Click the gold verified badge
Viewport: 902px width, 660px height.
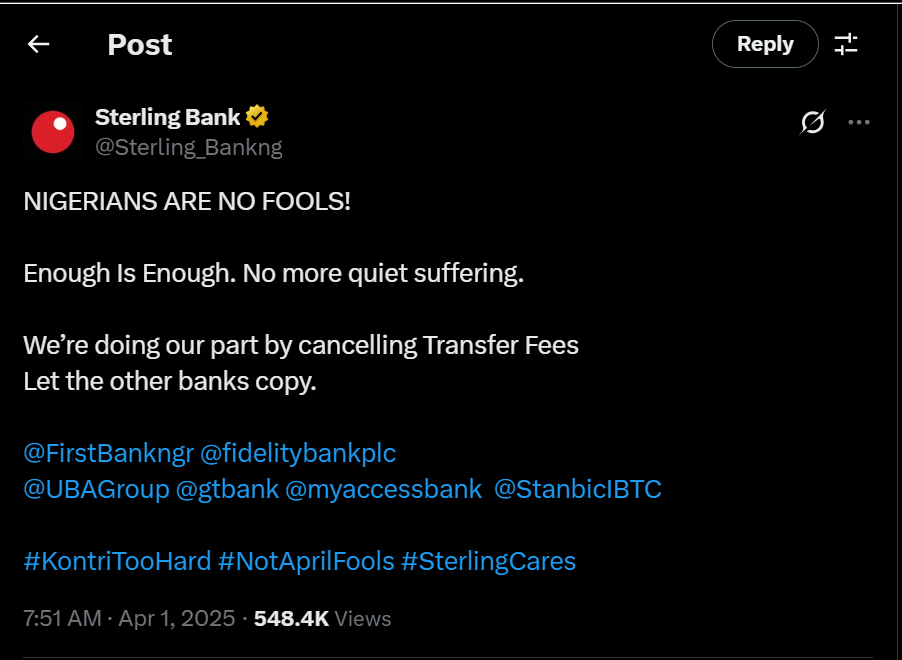(257, 117)
